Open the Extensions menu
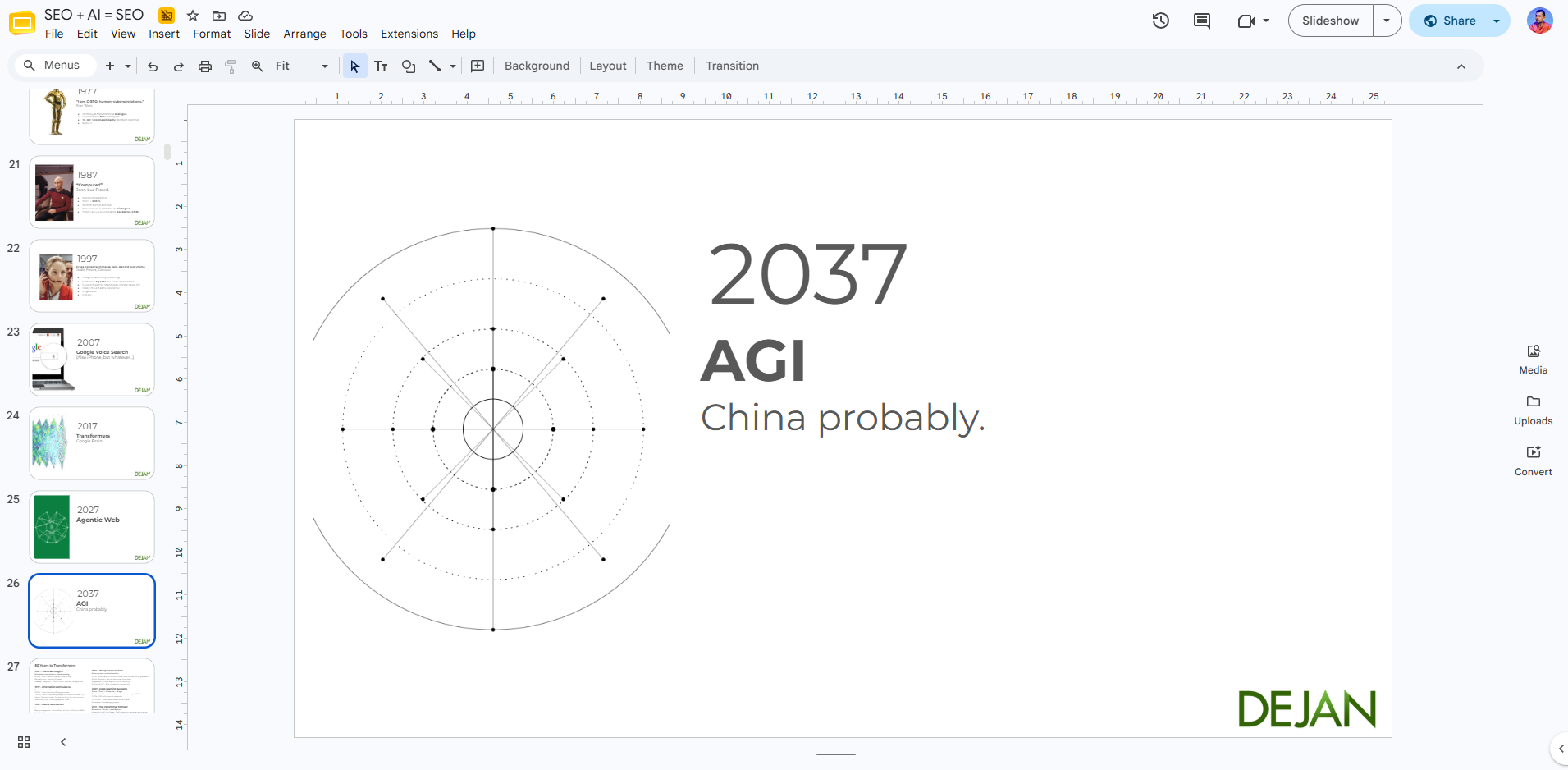 click(409, 34)
